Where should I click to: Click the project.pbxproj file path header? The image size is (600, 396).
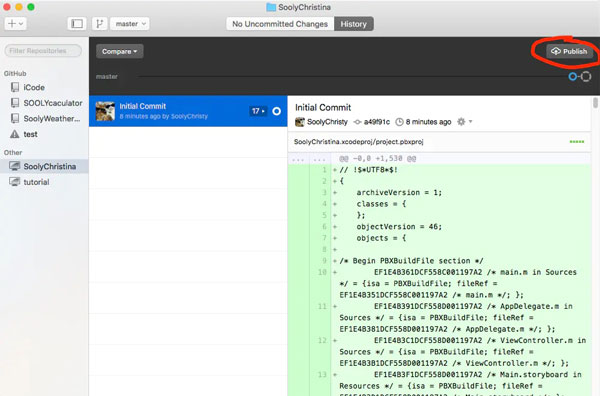[359, 142]
